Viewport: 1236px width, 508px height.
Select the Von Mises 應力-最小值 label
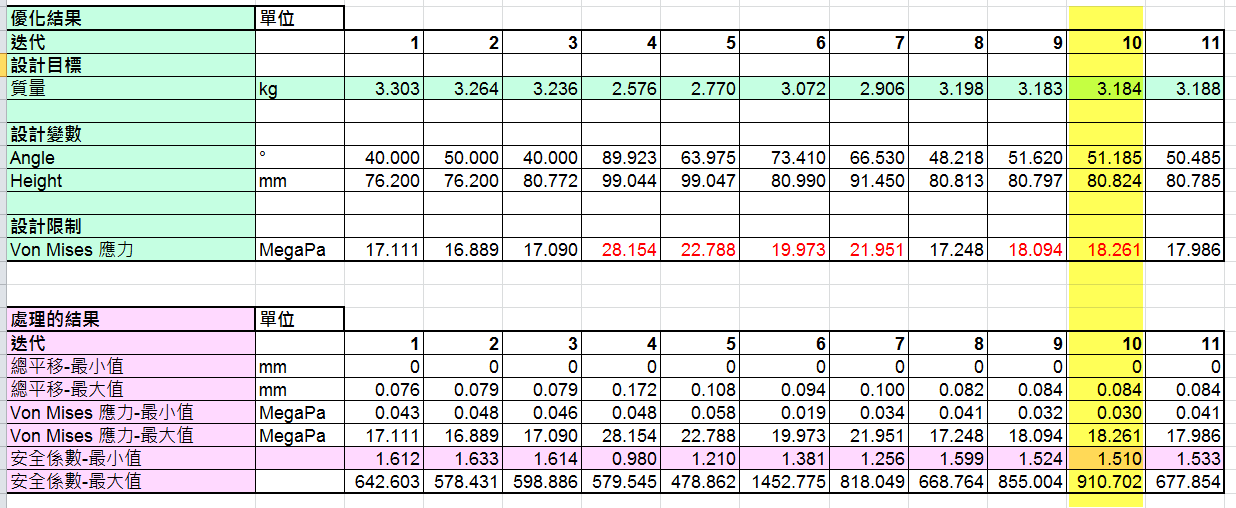(128, 412)
